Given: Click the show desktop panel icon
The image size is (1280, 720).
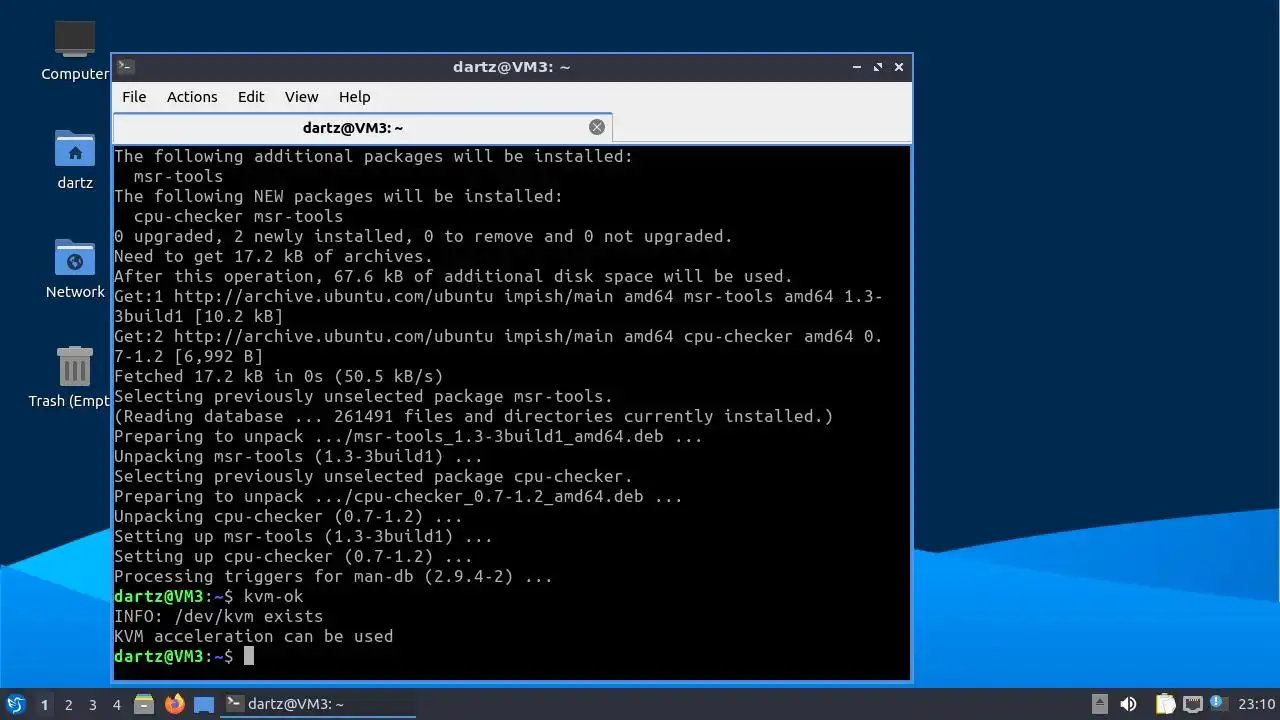Looking at the screenshot, I should click(x=204, y=704).
